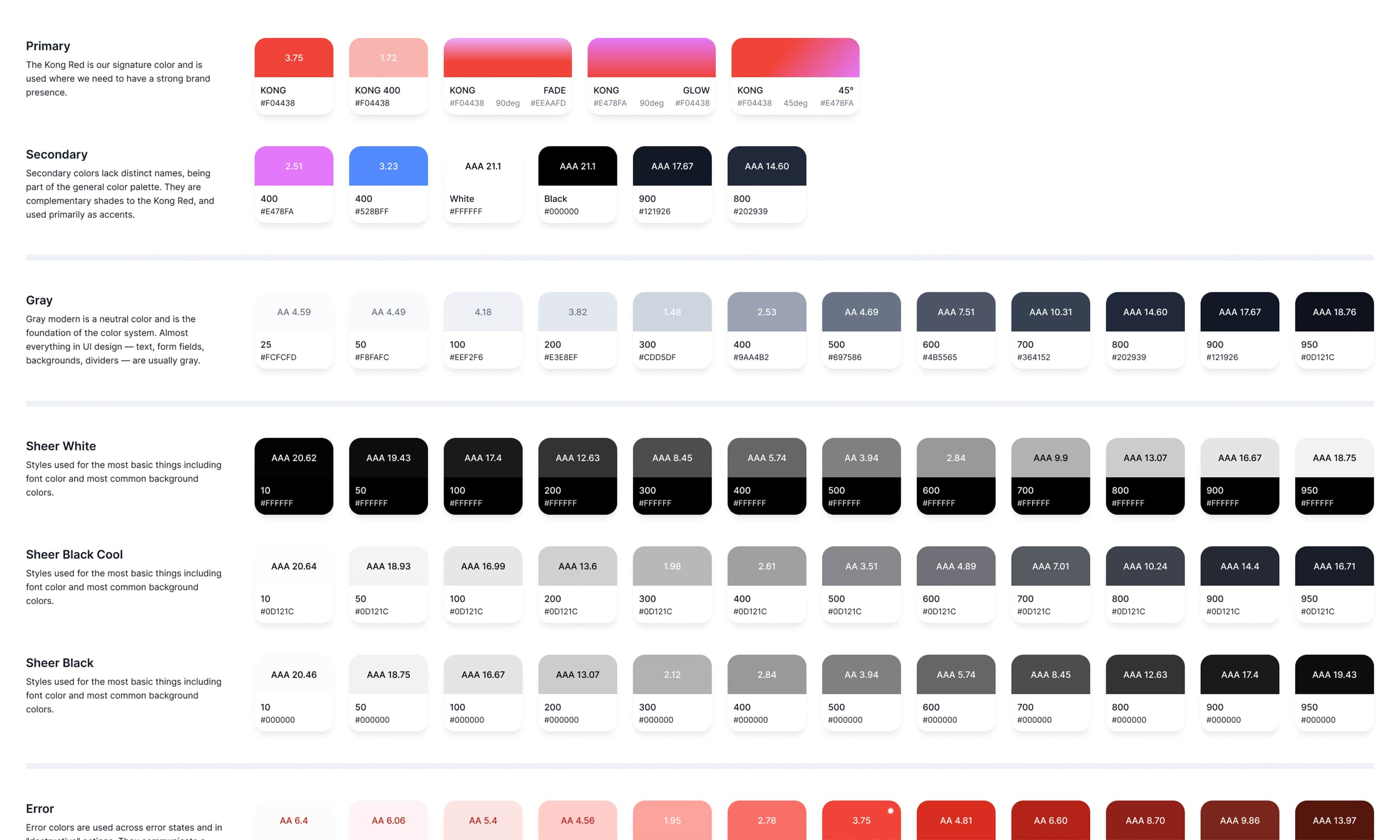Click Sheer Black 500 label AA 3.94

pyautogui.click(x=861, y=675)
